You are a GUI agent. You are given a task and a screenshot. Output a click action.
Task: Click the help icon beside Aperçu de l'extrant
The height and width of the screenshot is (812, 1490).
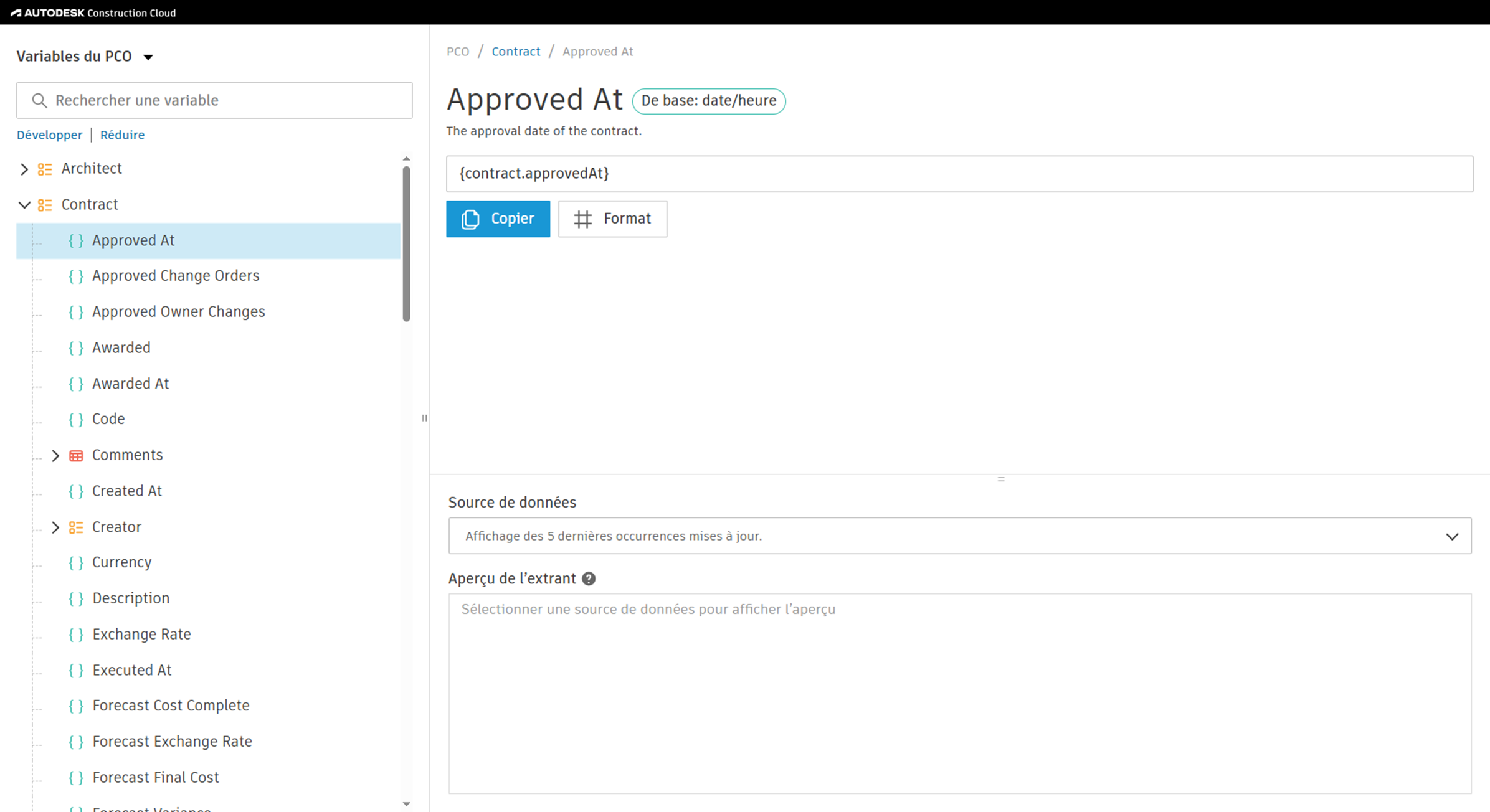[589, 578]
